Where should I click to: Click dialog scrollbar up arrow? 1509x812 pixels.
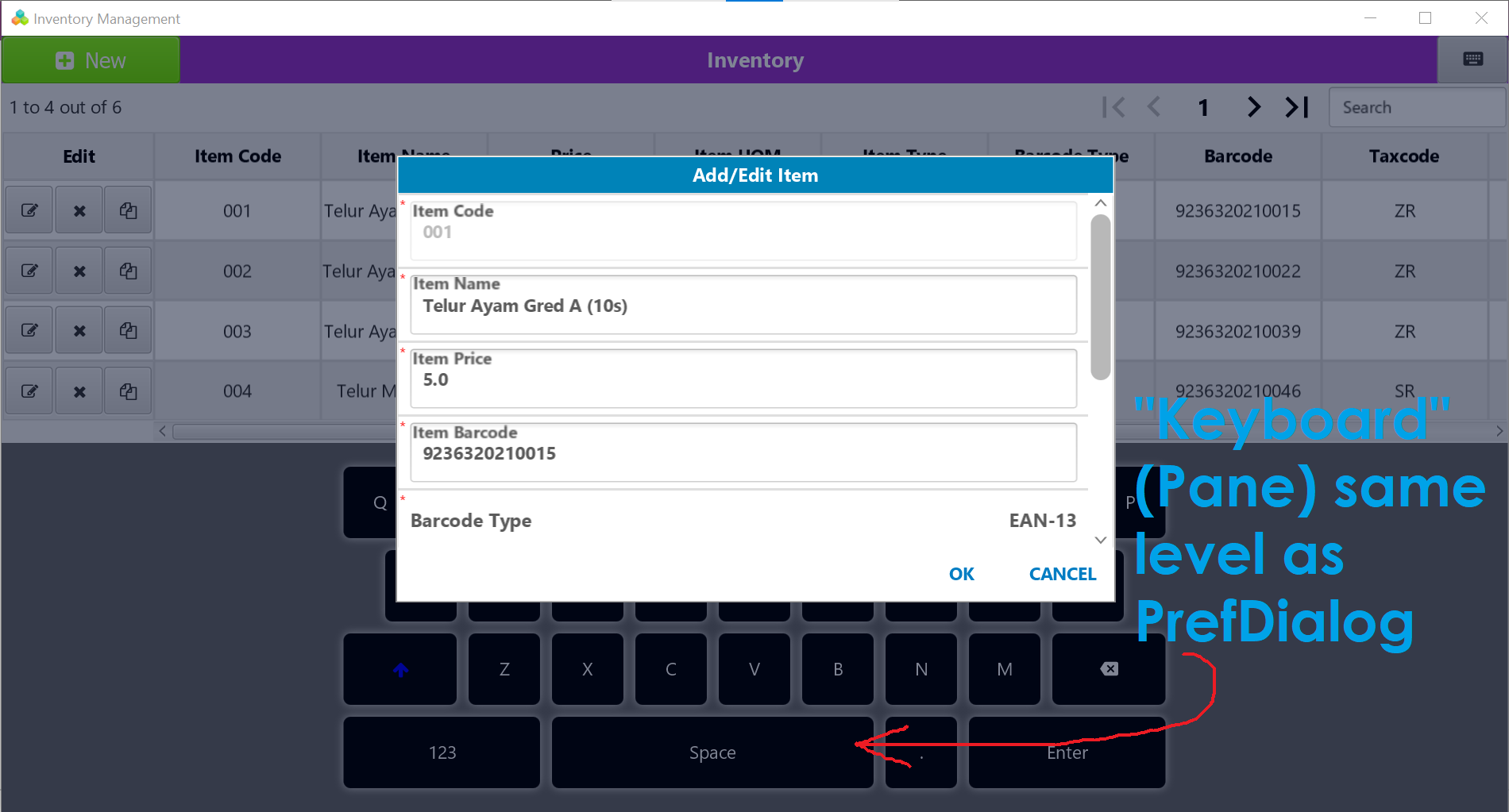1100,203
